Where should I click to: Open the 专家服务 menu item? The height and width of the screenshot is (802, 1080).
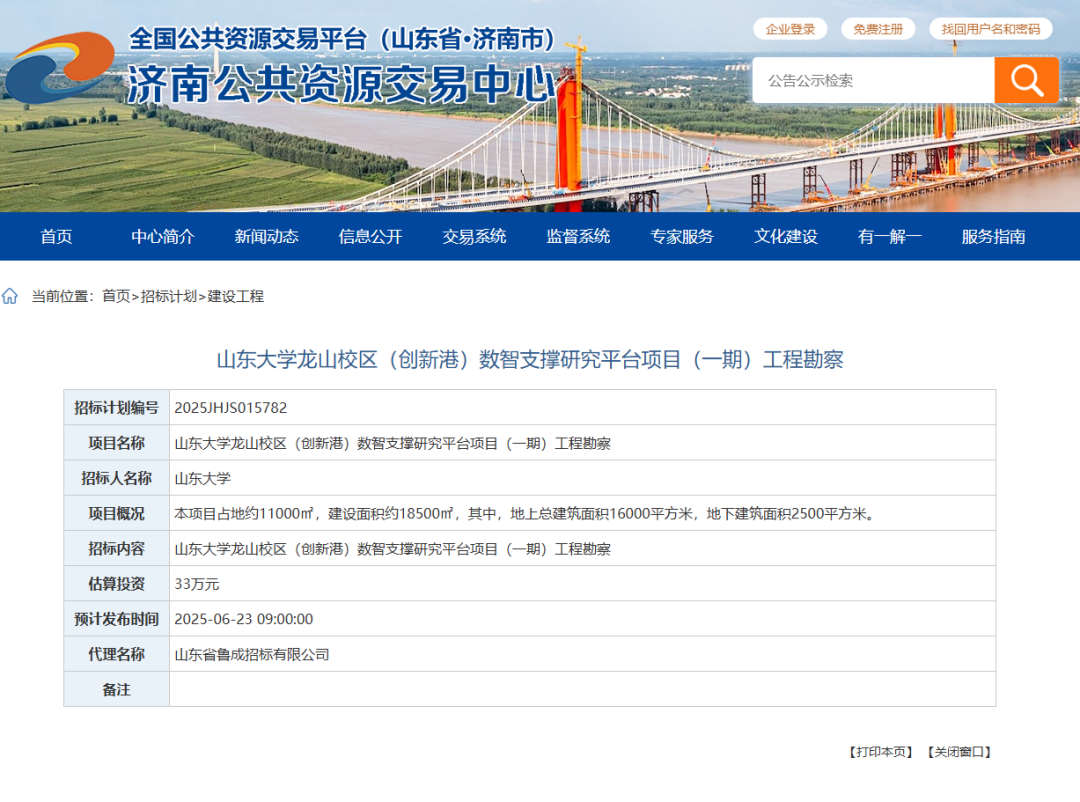[x=682, y=236]
